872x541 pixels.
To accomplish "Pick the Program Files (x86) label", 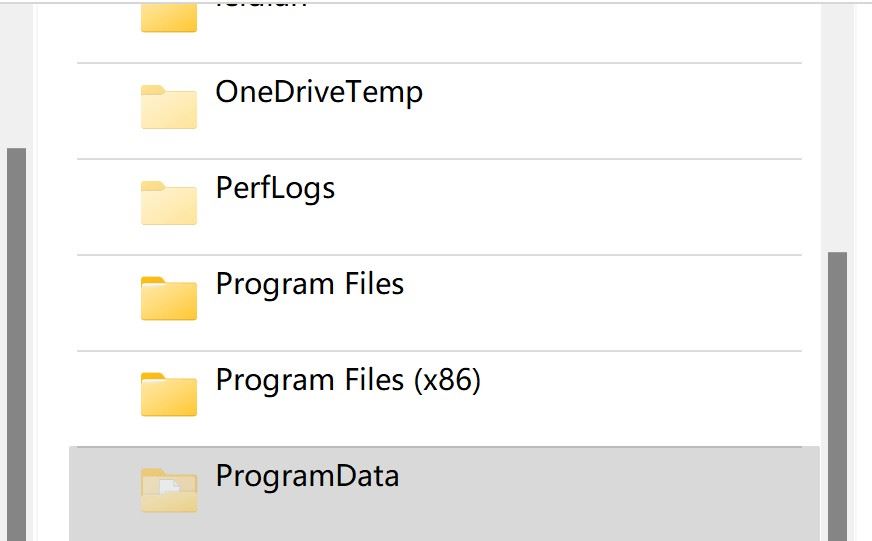I will point(348,380).
